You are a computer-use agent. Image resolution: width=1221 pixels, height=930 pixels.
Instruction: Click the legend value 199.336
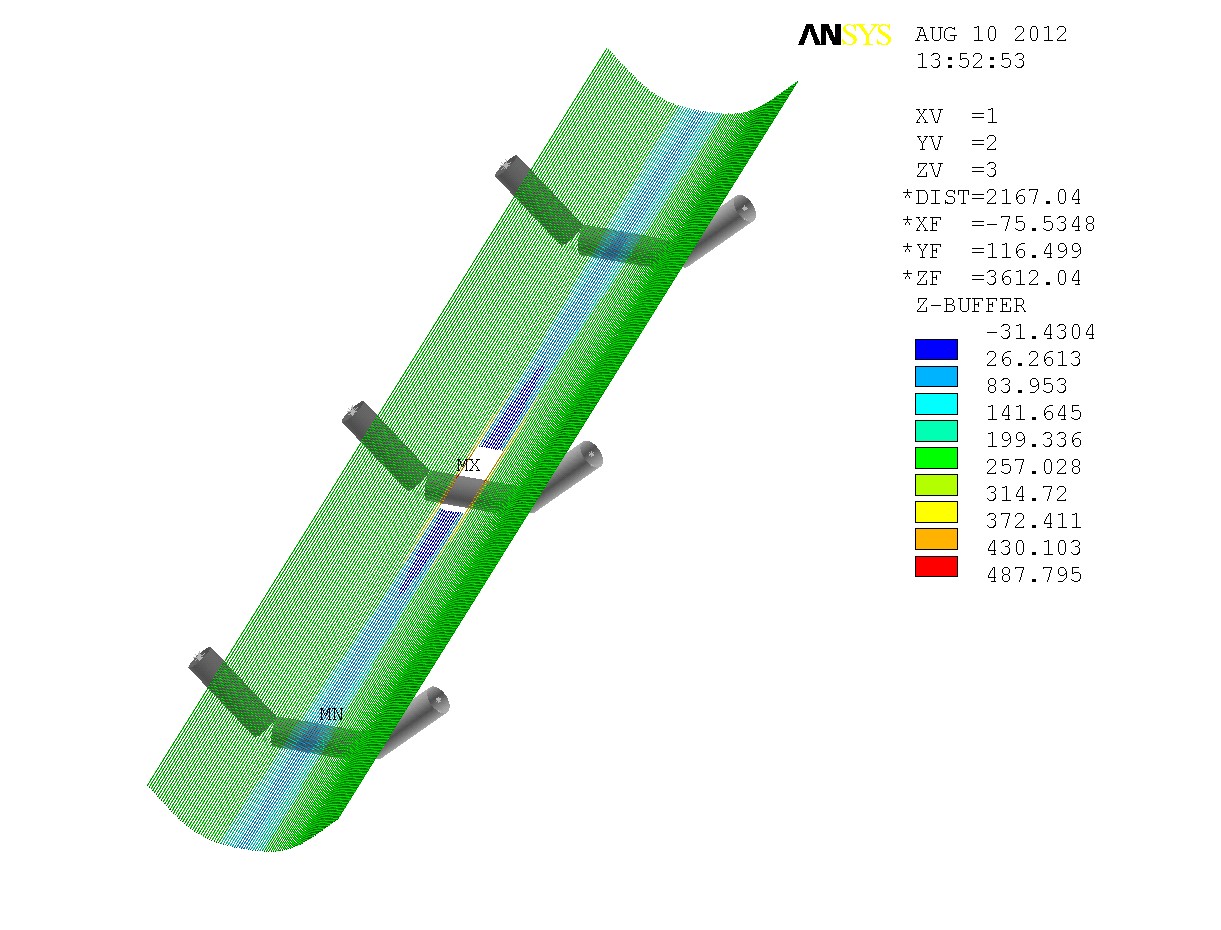[x=1034, y=440]
